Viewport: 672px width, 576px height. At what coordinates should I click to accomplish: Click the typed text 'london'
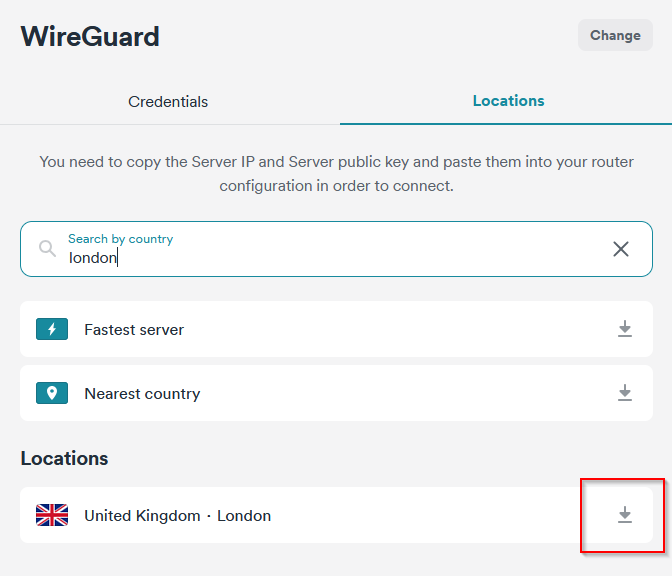[x=92, y=258]
